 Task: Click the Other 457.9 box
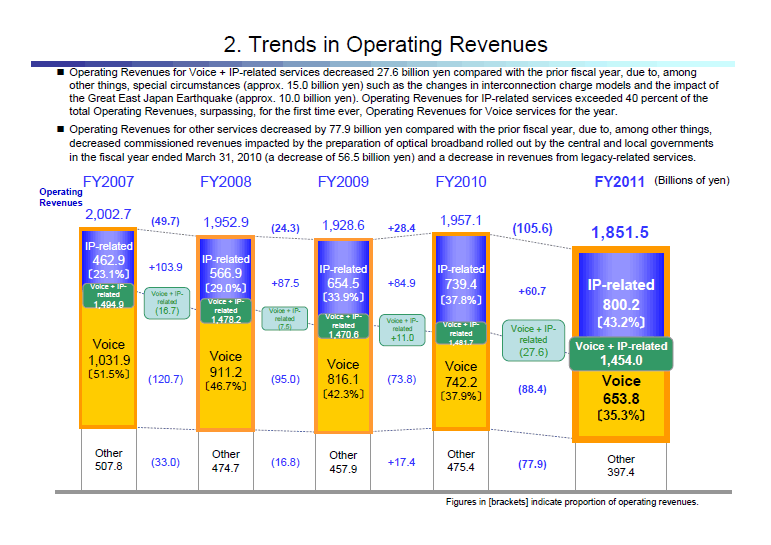click(343, 462)
